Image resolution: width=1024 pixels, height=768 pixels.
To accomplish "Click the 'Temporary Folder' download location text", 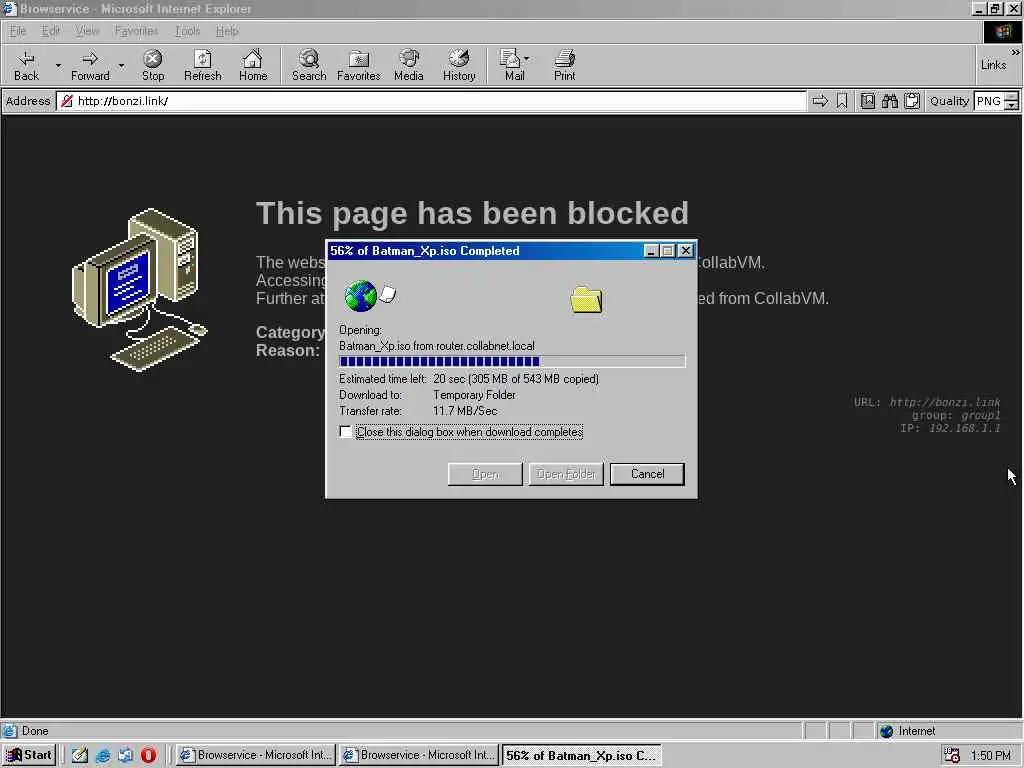I will (474, 395).
